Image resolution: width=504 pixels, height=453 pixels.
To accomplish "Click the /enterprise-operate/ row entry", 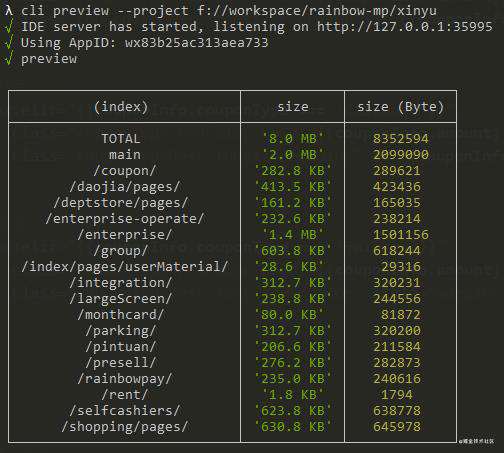I will tap(125, 219).
